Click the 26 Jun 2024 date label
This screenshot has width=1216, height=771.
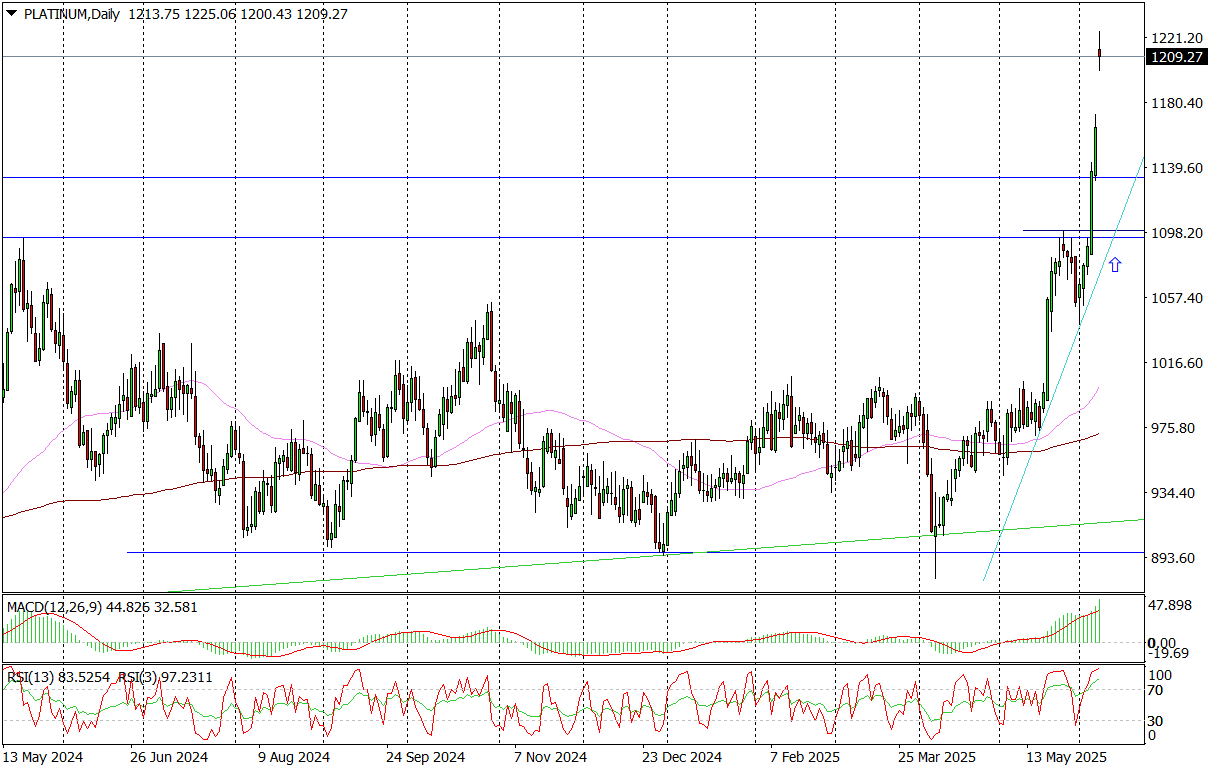pyautogui.click(x=169, y=757)
